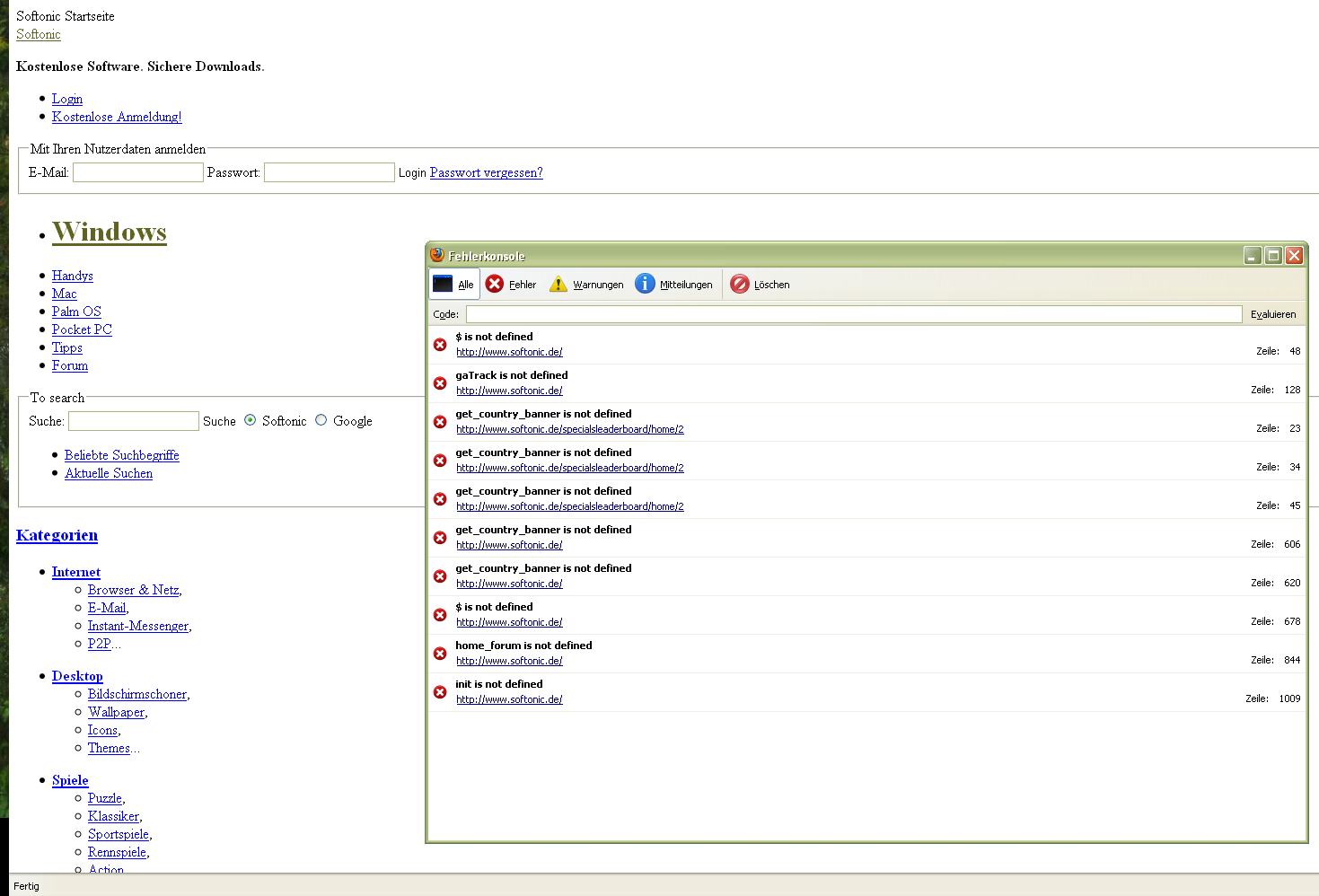Open the Passwort vergessen link

pyautogui.click(x=486, y=172)
